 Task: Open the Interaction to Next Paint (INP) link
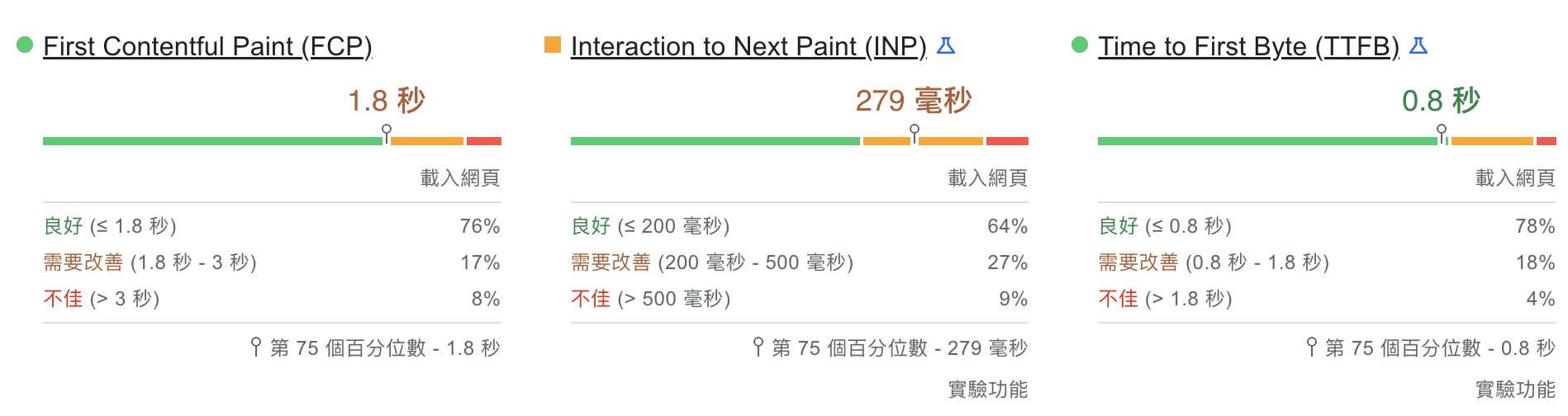[x=748, y=46]
